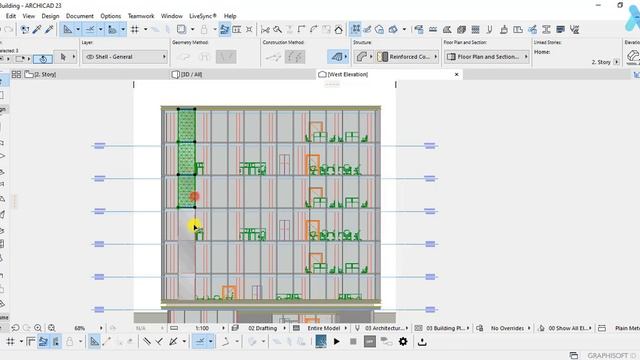Image resolution: width=640 pixels, height=360 pixels.
Task: Click the home-shaped roof icon in toolbar
Action: pos(338,29)
